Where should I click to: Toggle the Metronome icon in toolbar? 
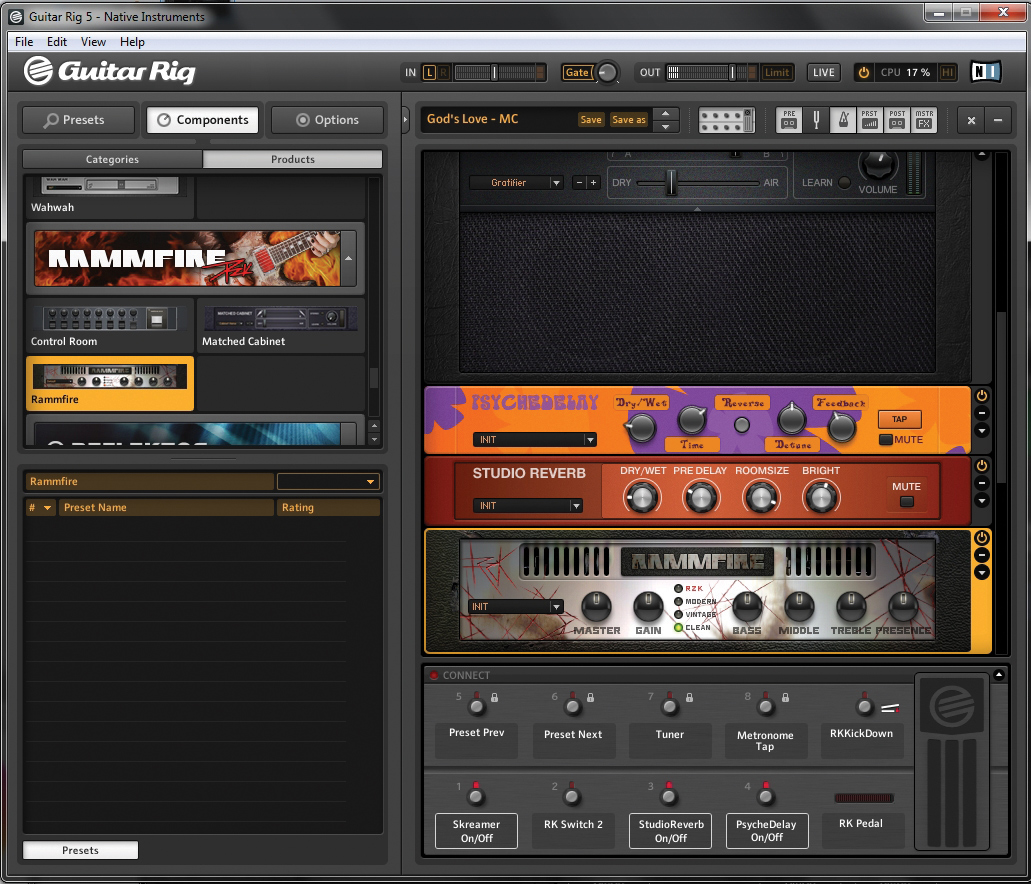coord(843,120)
